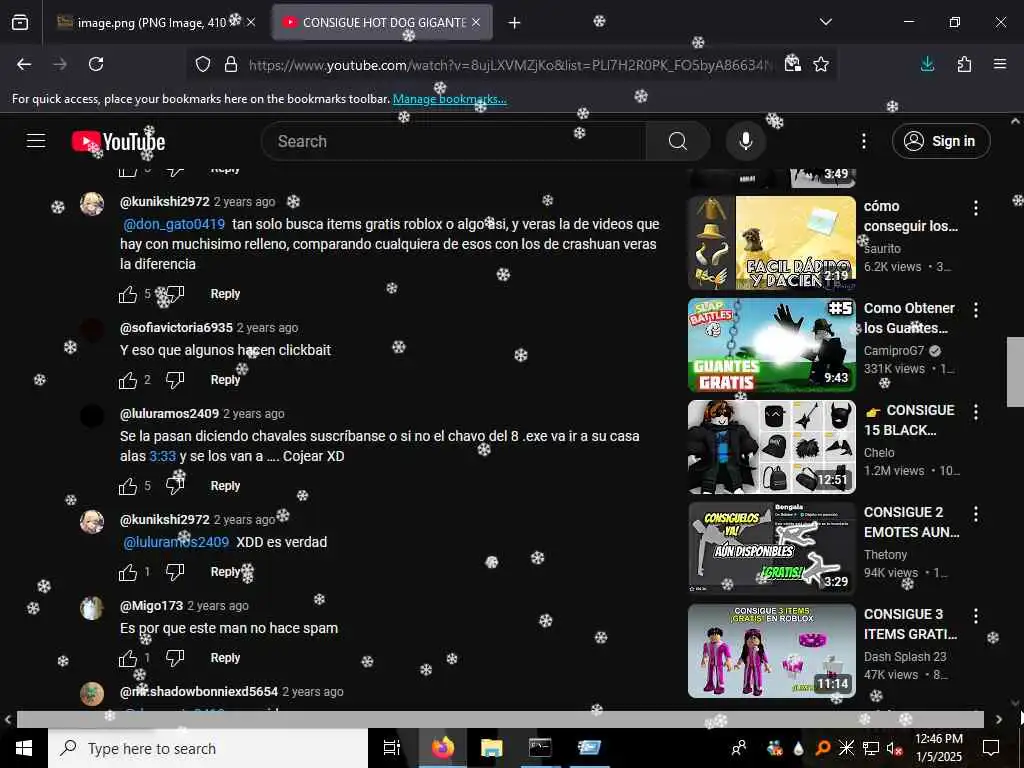
Task: Reply to the 'XDD es verdad' comment
Action: (225, 571)
